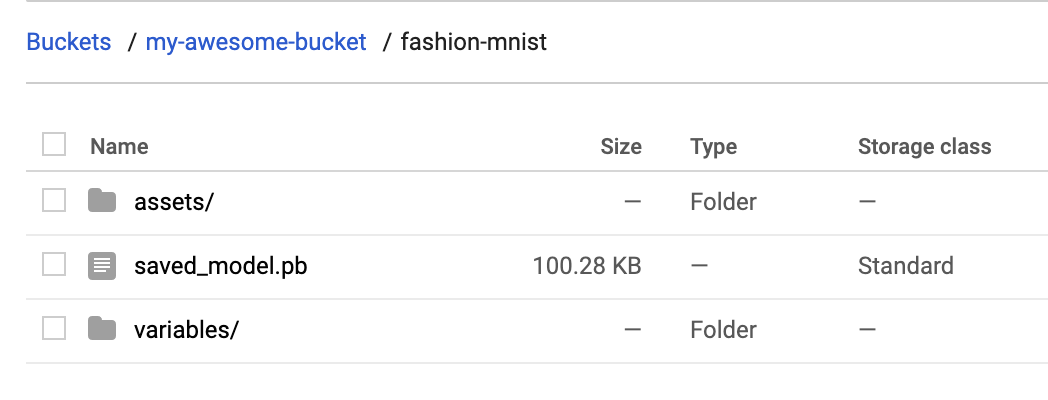The height and width of the screenshot is (400, 1048).
Task: Open the variables/ folder
Action: [186, 329]
